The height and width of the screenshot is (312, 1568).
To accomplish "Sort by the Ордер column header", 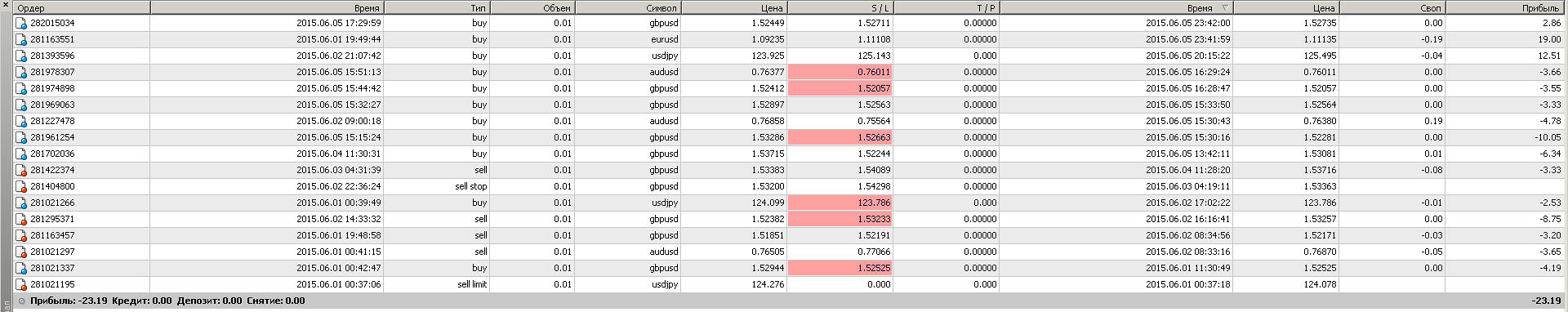I will coord(82,8).
